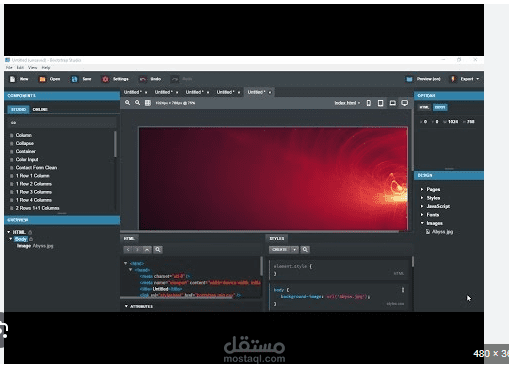Collapse the head tag in code tree

click(x=131, y=270)
